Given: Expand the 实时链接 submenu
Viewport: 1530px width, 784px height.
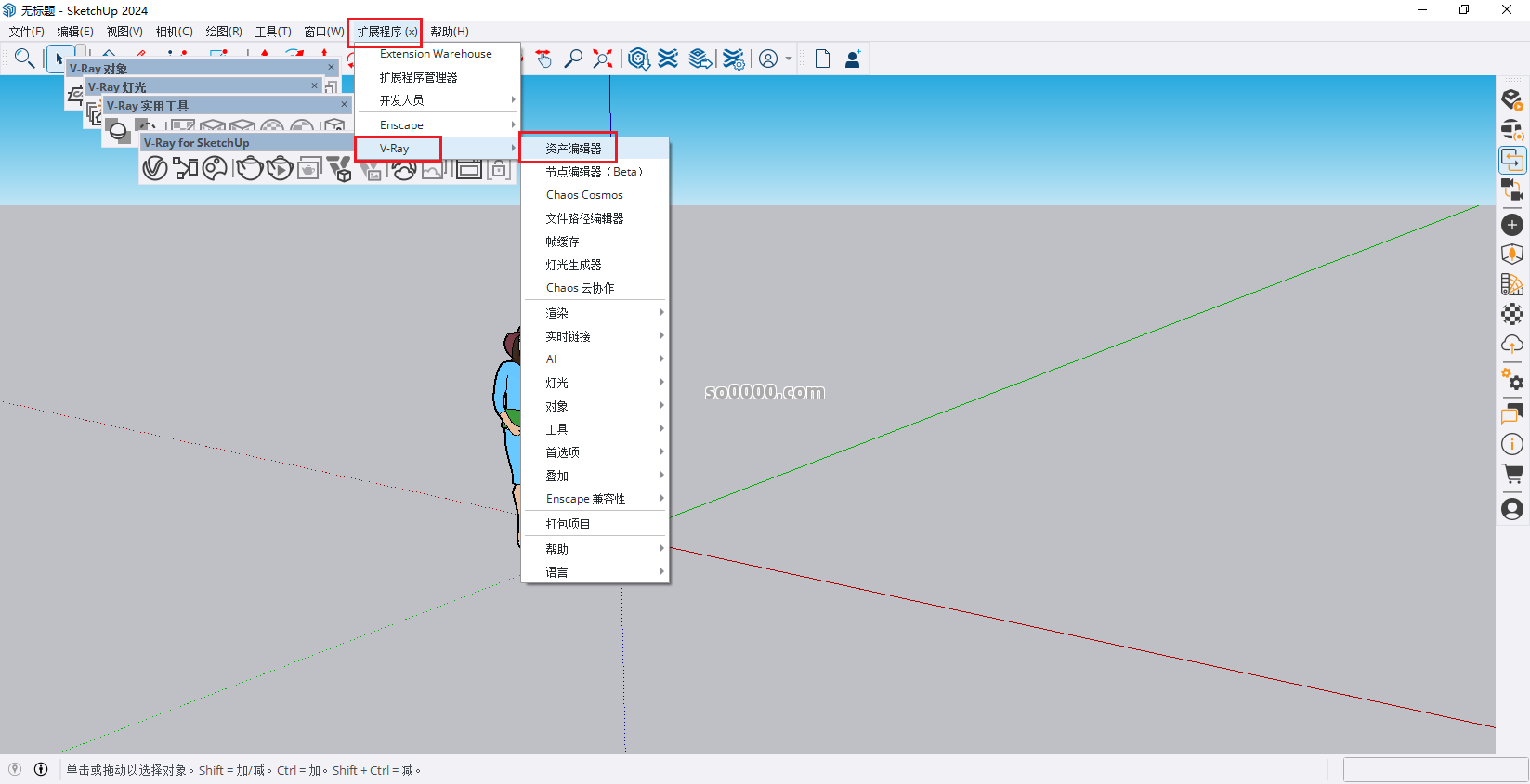Looking at the screenshot, I should (595, 336).
